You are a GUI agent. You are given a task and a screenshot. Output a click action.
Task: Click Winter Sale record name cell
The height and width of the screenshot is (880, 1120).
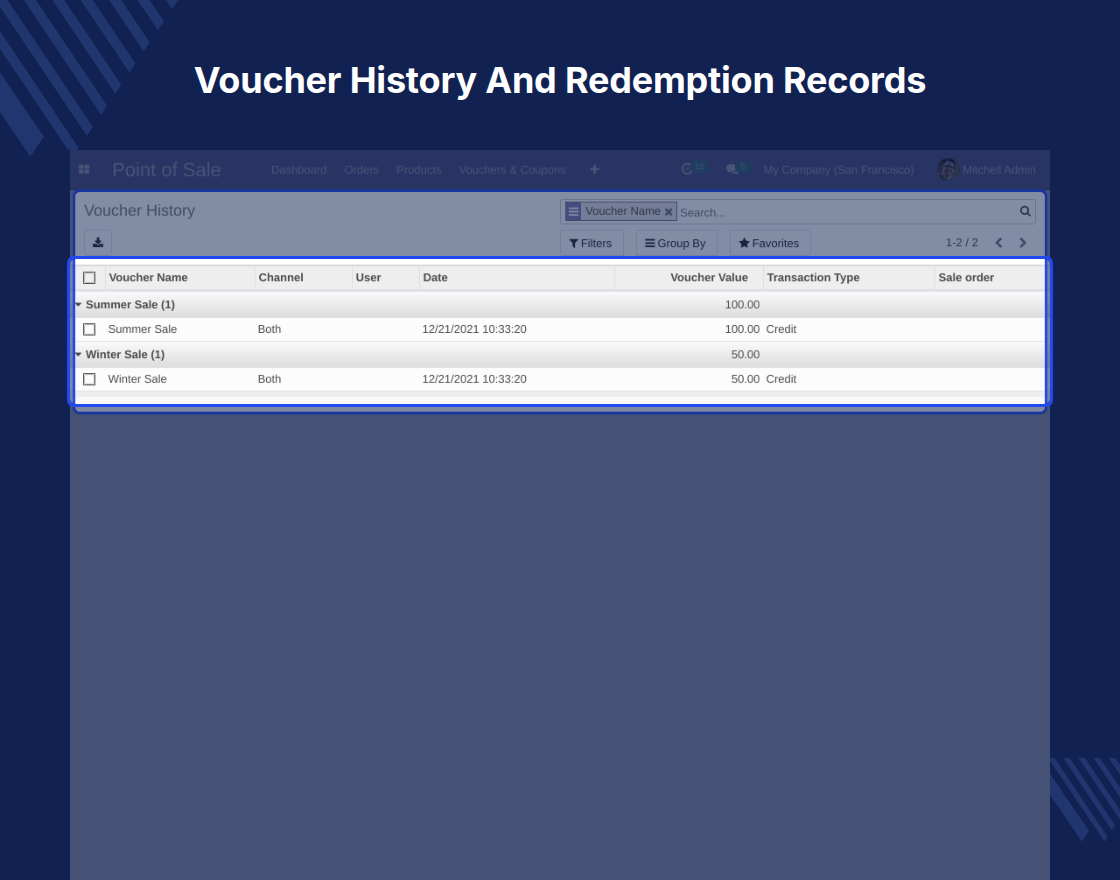click(x=137, y=379)
